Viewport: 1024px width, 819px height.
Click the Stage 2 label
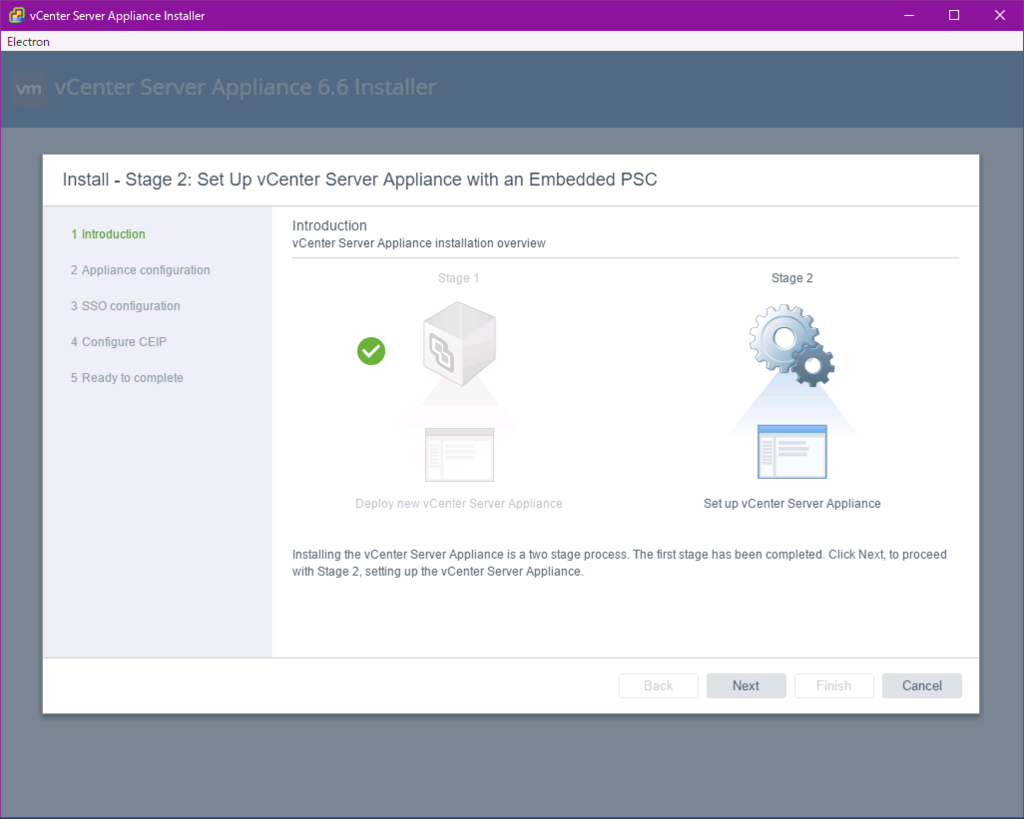[792, 278]
